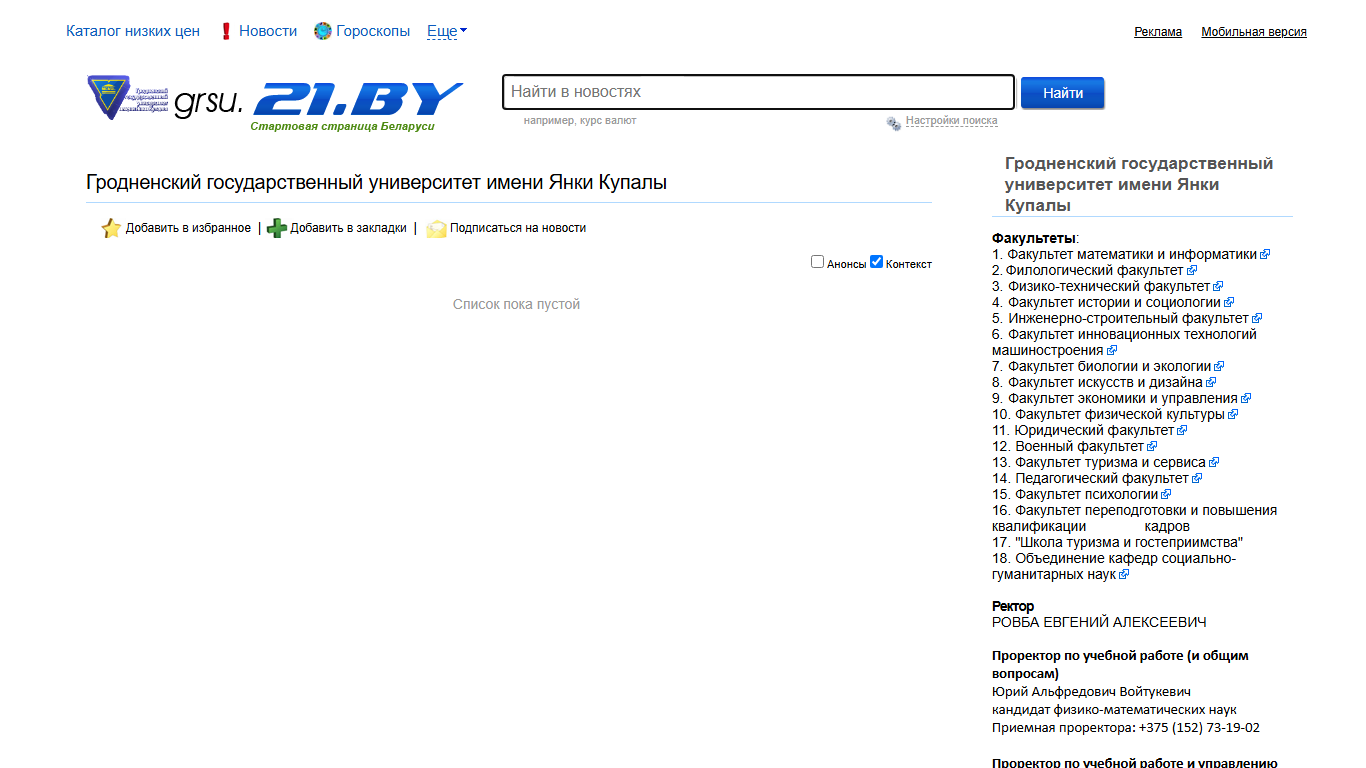Open external link icon for Факультет математики и информатики
Viewport: 1366px width, 768px height.
coord(1265,255)
